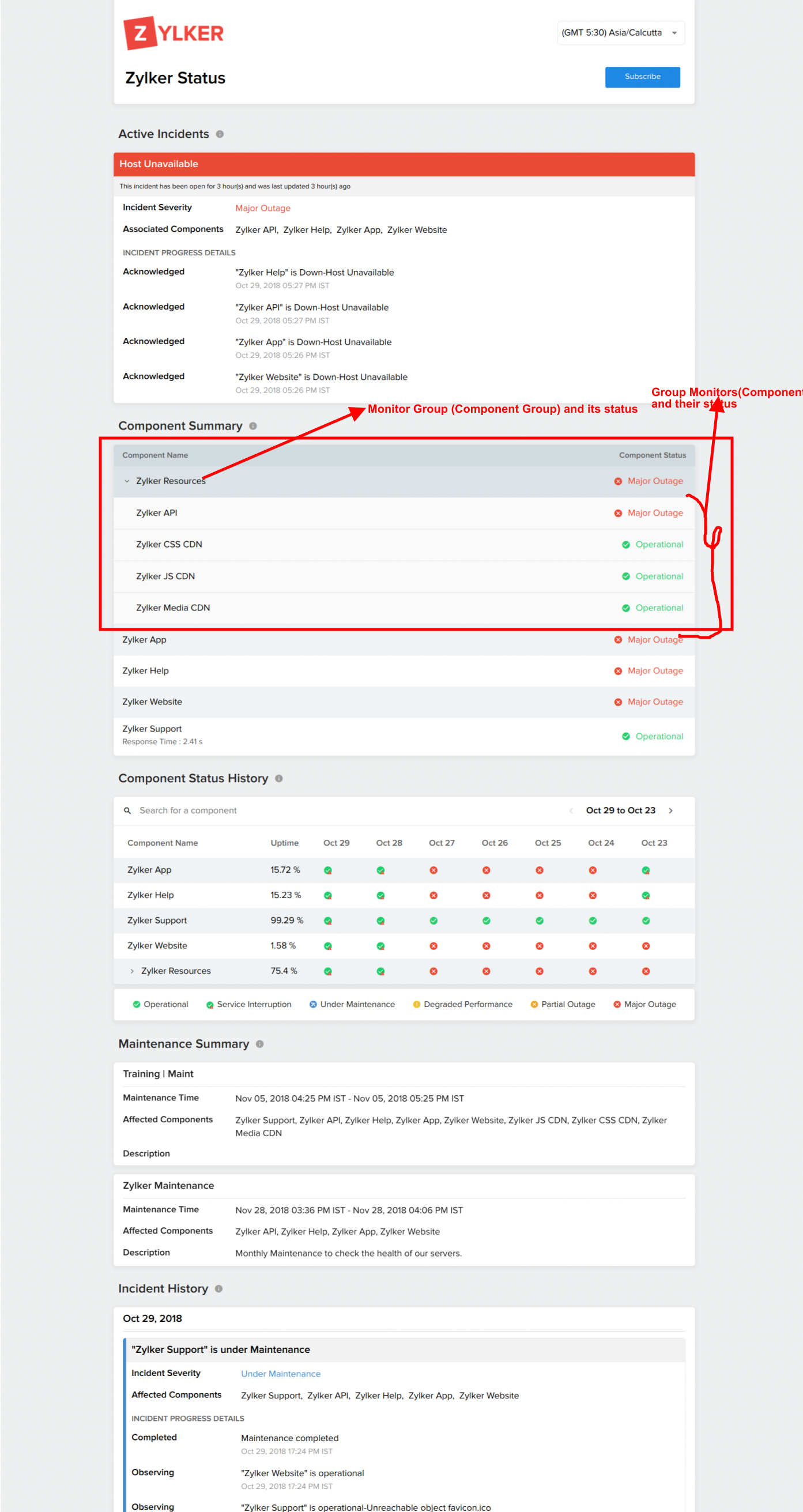Click Zylker Media CDN row name
Image resolution: width=803 pixels, height=1512 pixels.
(x=173, y=608)
